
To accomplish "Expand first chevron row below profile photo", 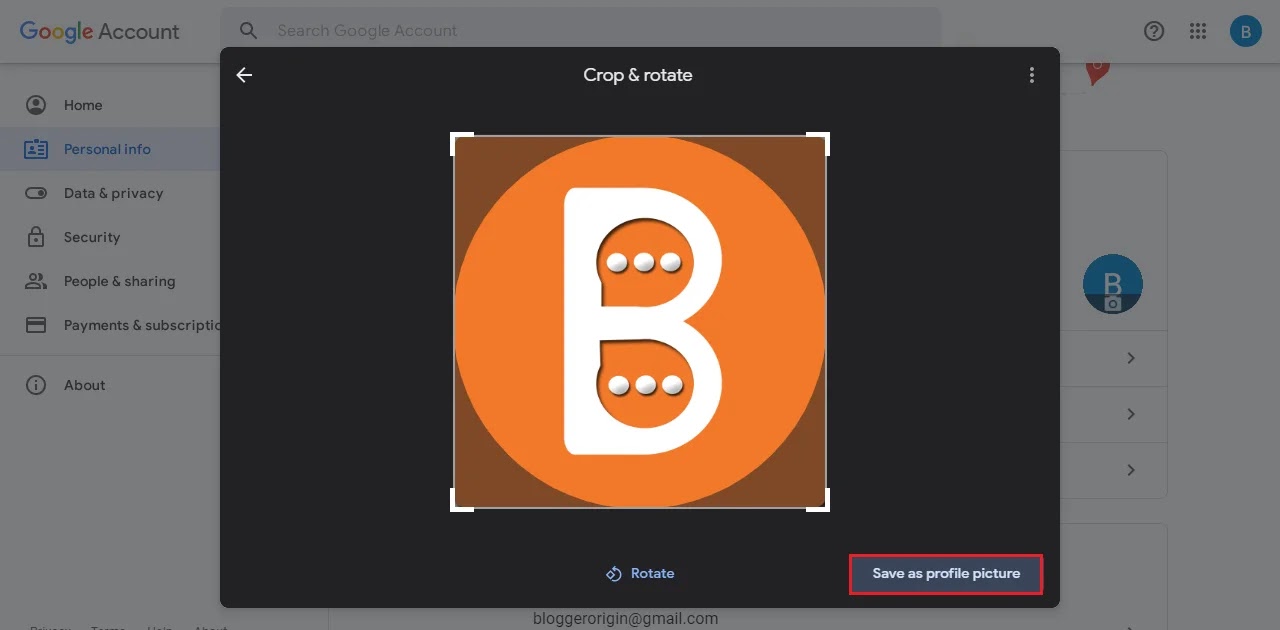I will coord(1131,358).
